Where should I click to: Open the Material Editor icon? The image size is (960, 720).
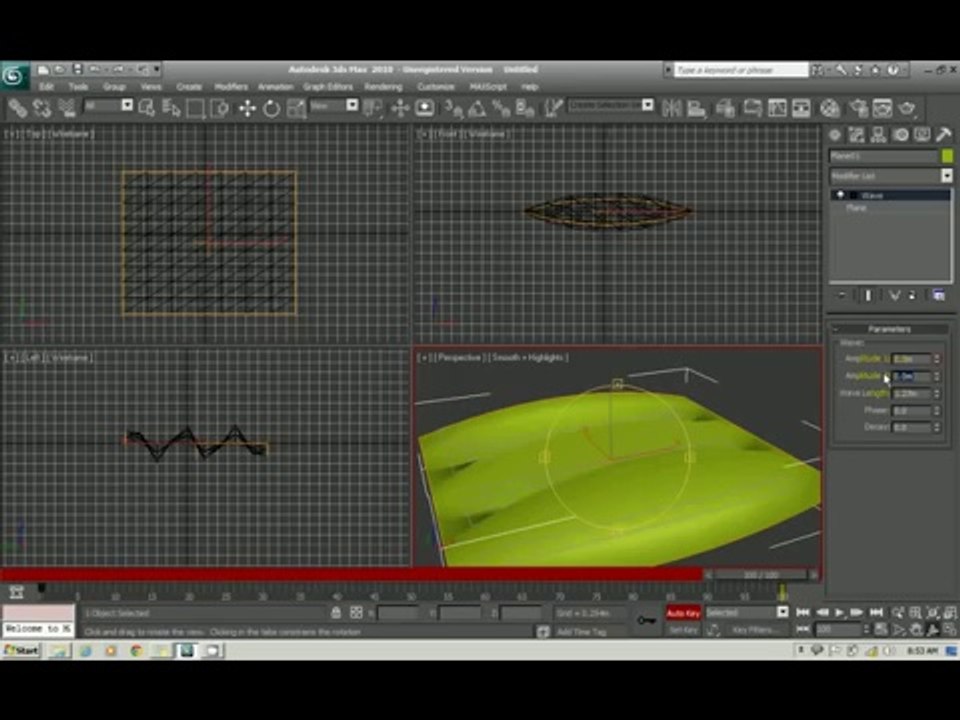tap(830, 109)
